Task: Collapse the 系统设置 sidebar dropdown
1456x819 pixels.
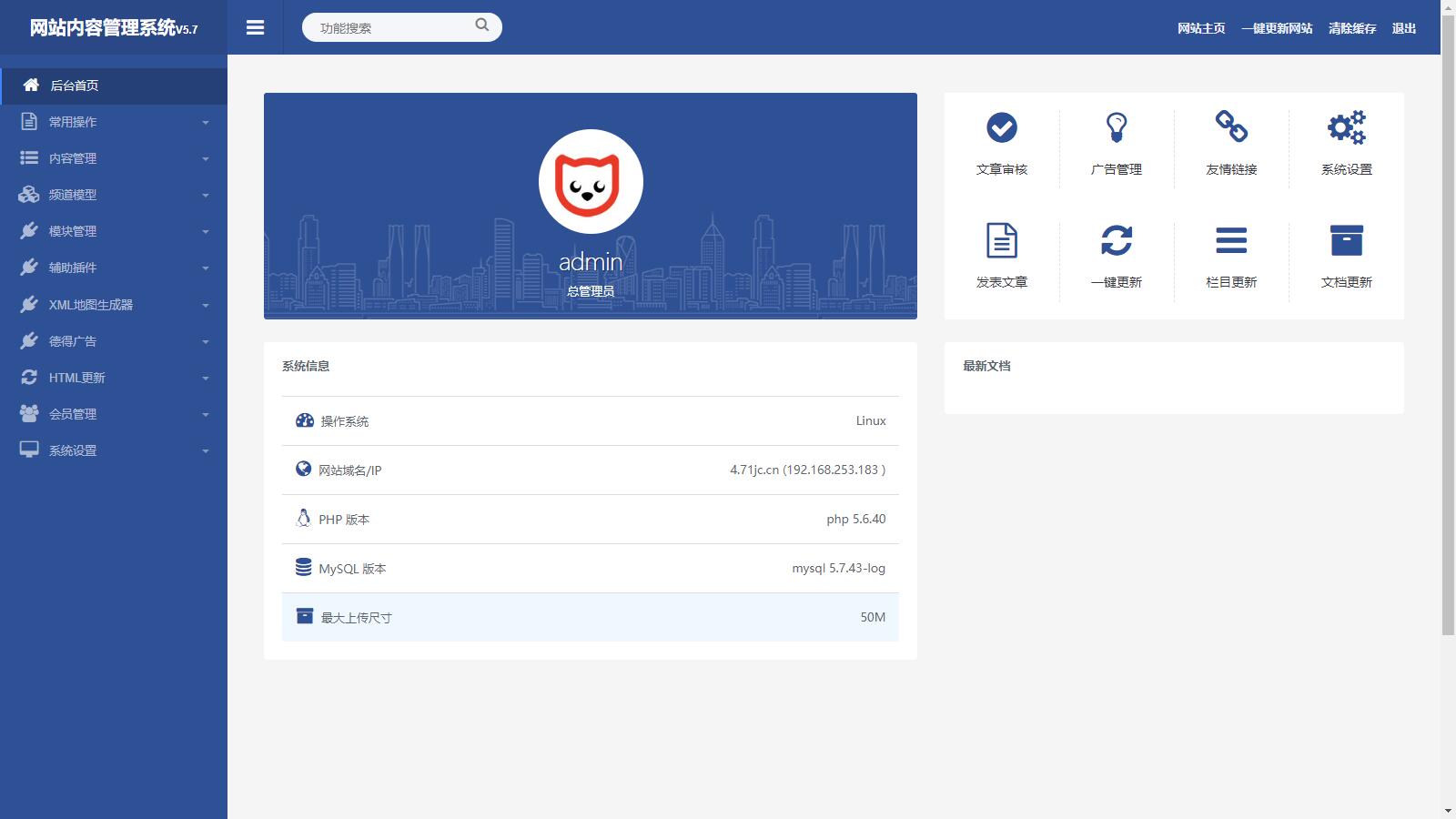Action: [x=114, y=450]
